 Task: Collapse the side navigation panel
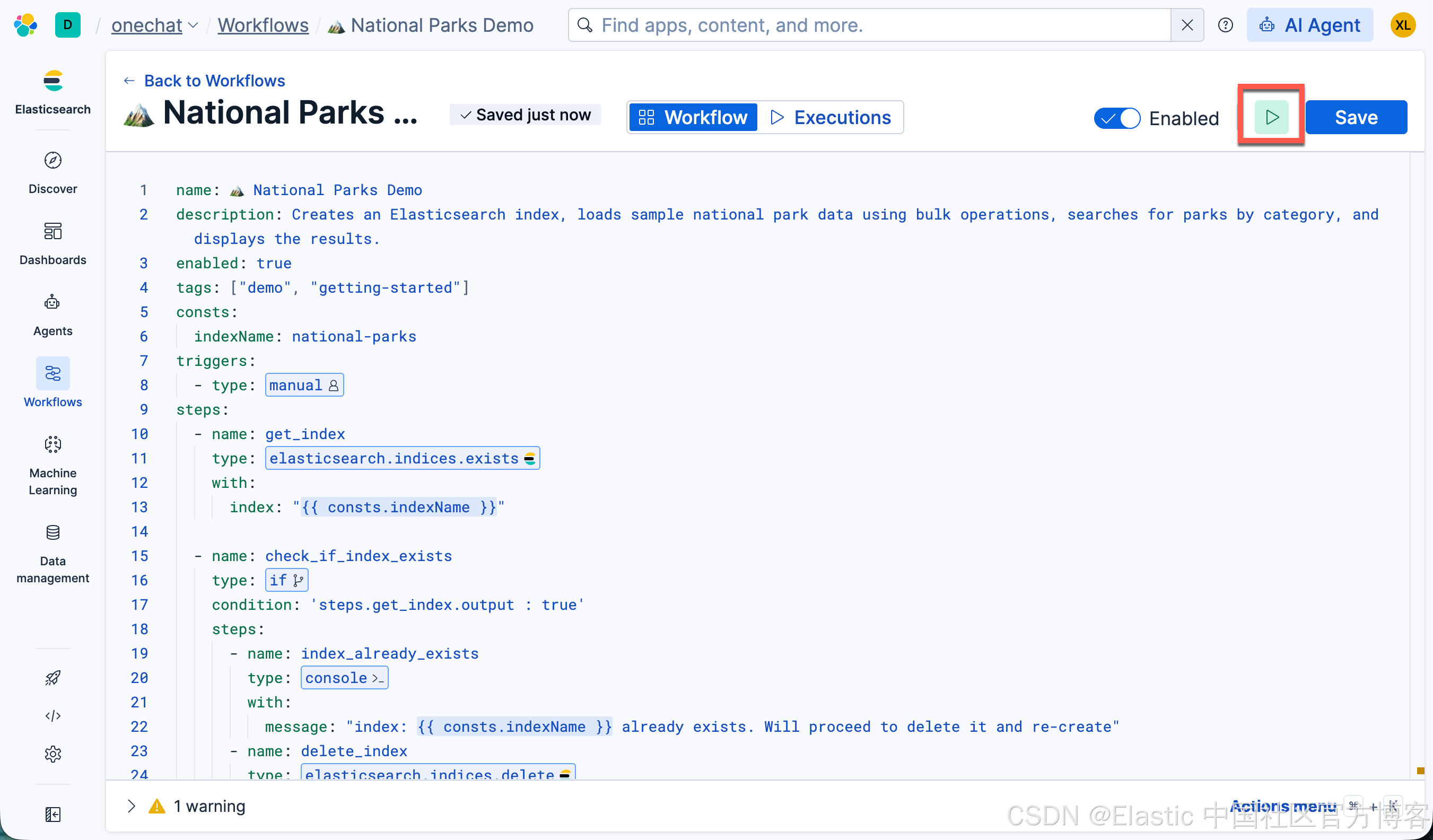53,814
